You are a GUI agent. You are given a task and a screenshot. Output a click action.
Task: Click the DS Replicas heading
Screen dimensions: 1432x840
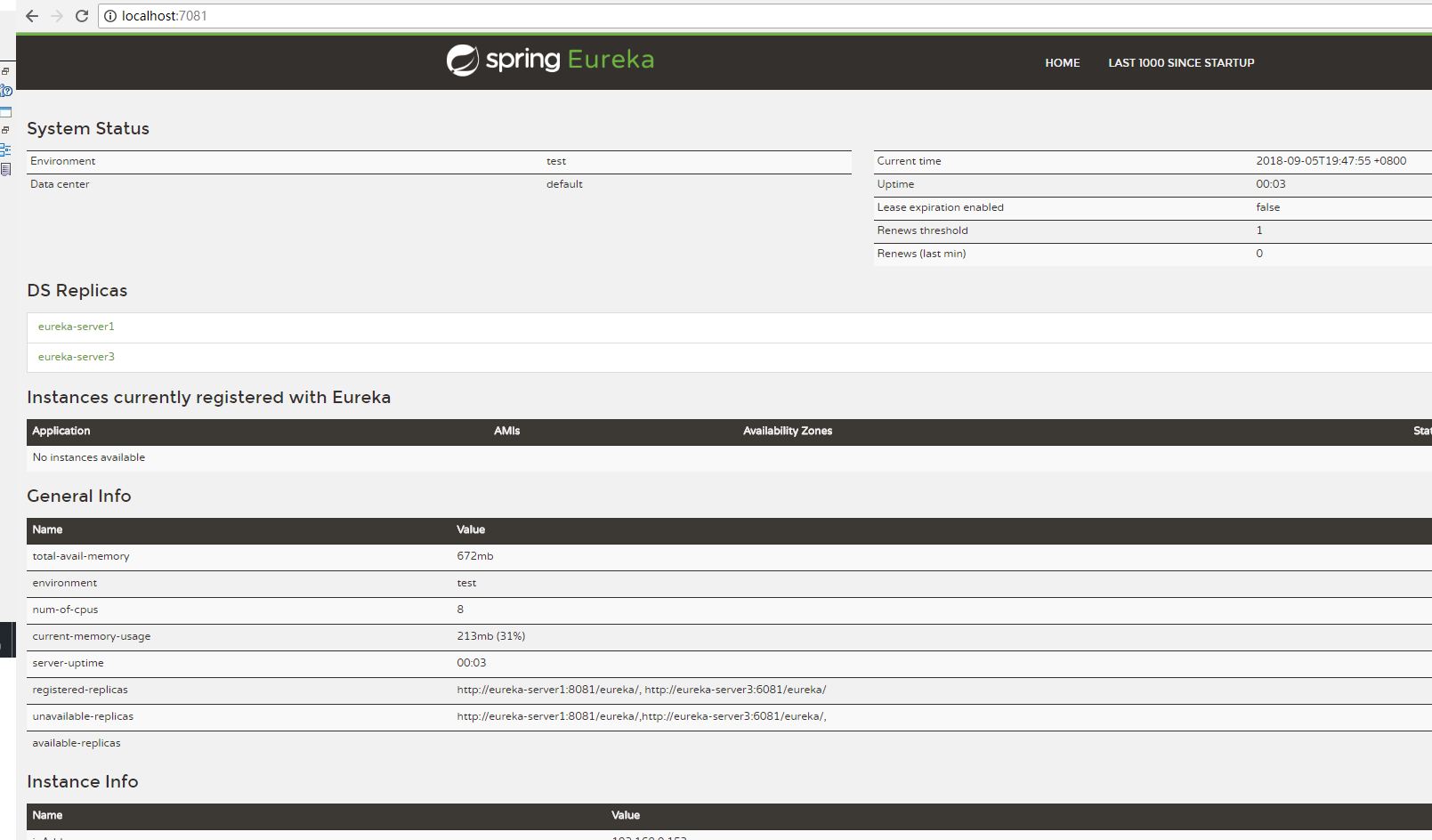coord(77,290)
